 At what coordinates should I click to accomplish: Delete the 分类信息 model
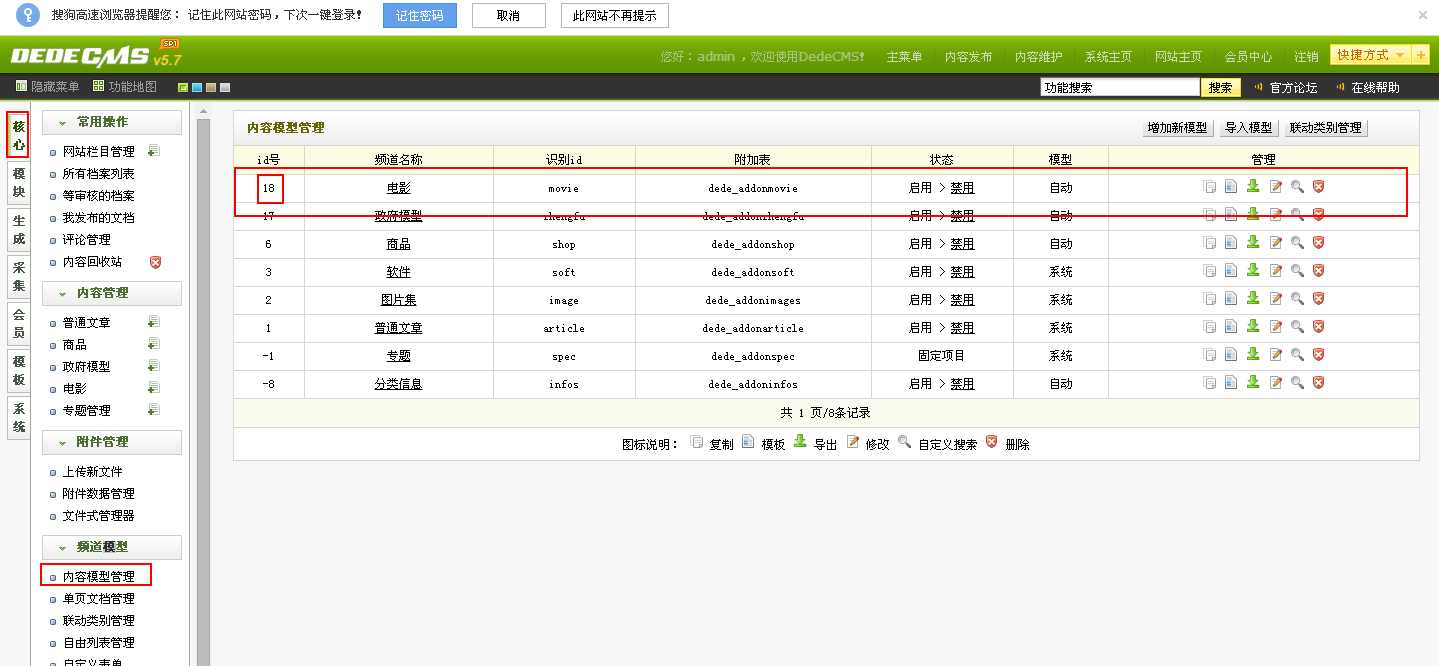pyautogui.click(x=1318, y=383)
